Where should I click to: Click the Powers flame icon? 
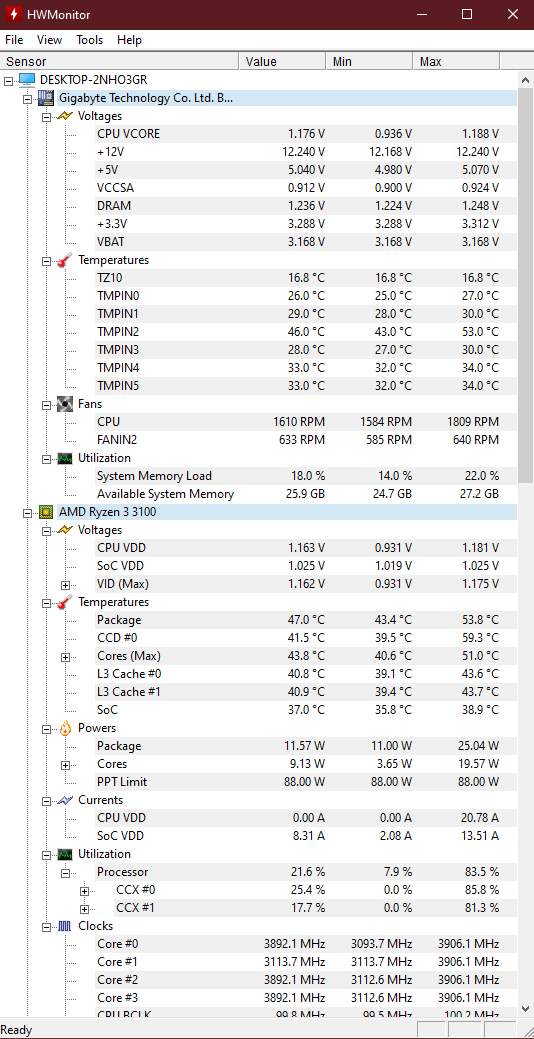tap(65, 728)
